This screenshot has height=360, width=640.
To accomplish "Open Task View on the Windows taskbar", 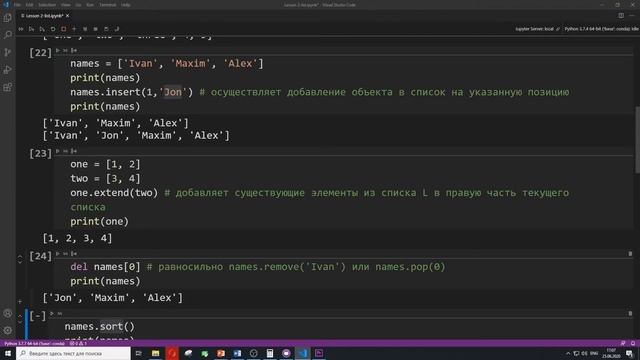I will point(138,353).
